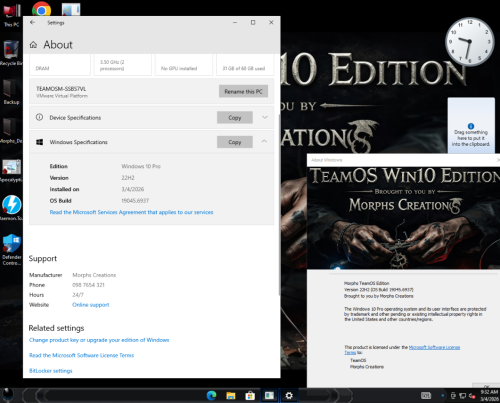Click the '3/4/2026' installed-on value
Viewport: 500px width, 403px height.
pos(133,189)
